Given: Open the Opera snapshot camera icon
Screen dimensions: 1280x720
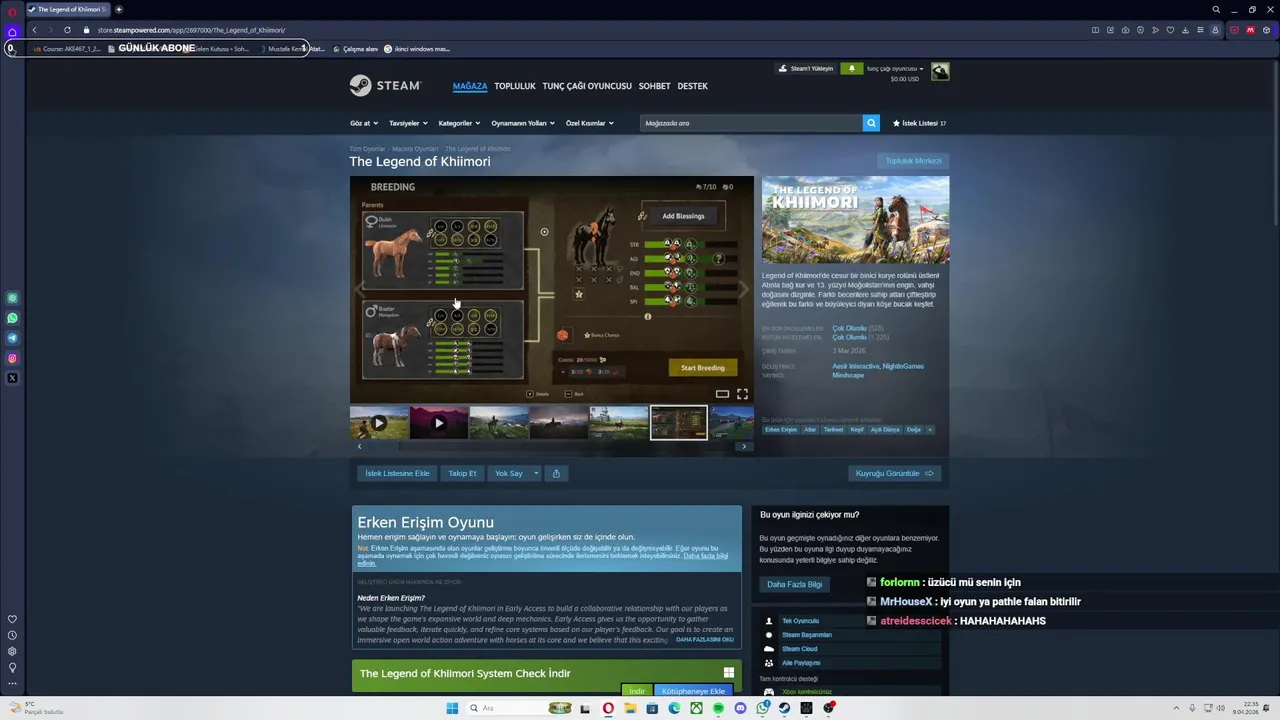Looking at the screenshot, I should (1126, 30).
